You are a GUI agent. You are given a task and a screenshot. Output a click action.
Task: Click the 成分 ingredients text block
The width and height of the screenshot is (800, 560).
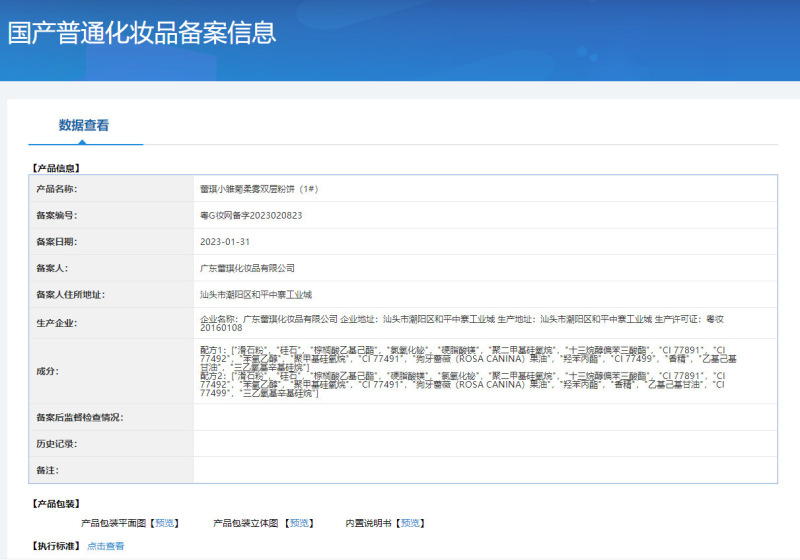pos(468,372)
